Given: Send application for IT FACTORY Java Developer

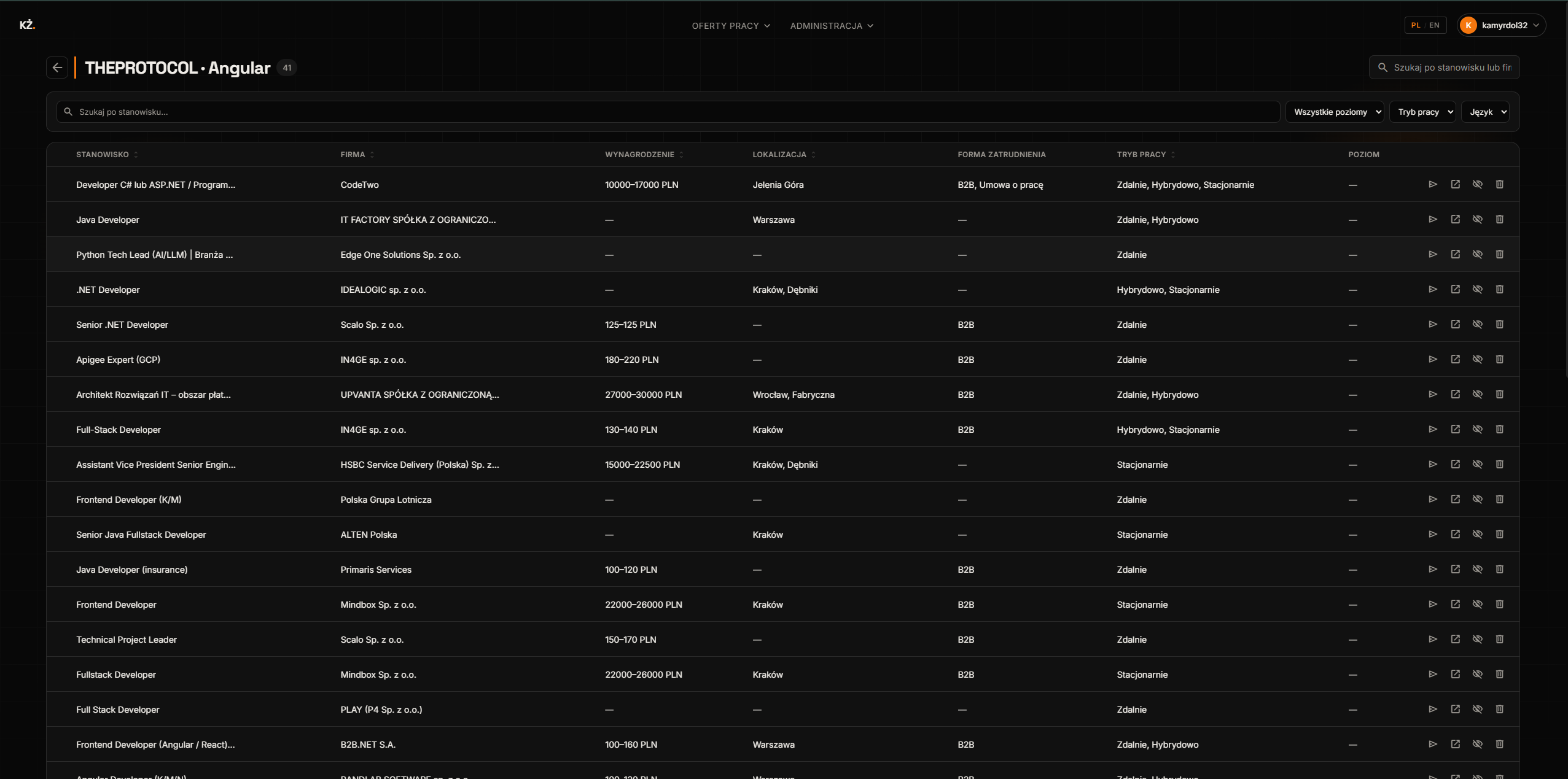Looking at the screenshot, I should pos(1433,219).
